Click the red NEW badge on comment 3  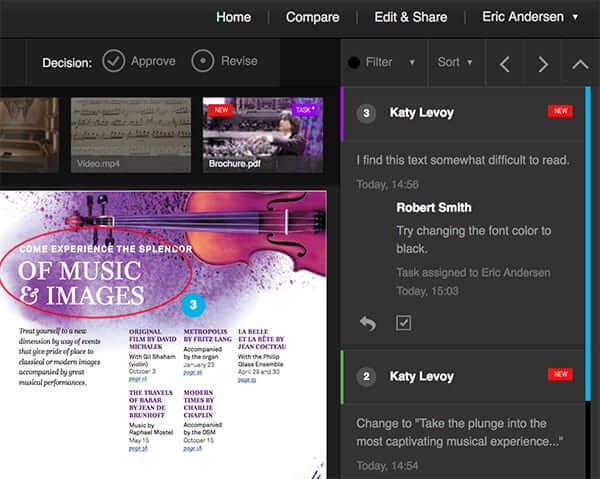tap(560, 112)
